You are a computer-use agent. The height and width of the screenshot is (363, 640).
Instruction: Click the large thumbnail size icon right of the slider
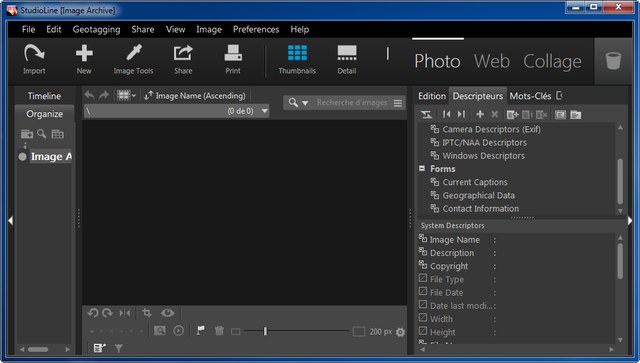(359, 332)
